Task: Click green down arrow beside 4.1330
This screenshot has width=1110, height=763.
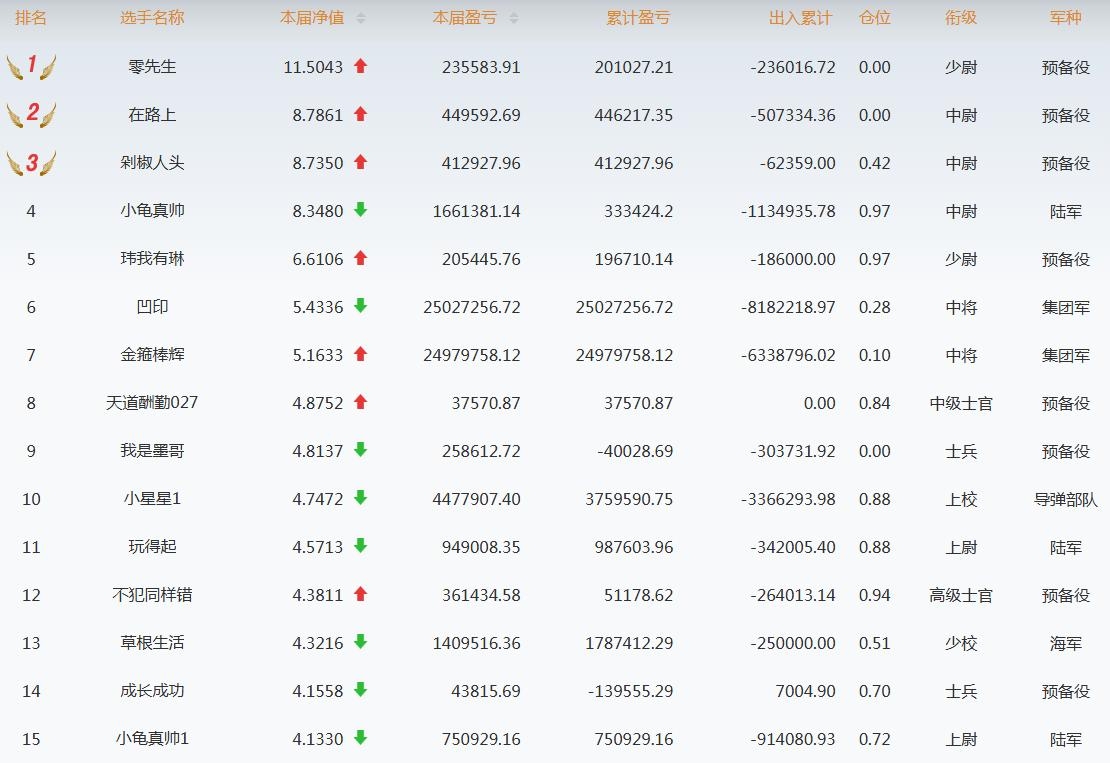Action: click(x=361, y=738)
